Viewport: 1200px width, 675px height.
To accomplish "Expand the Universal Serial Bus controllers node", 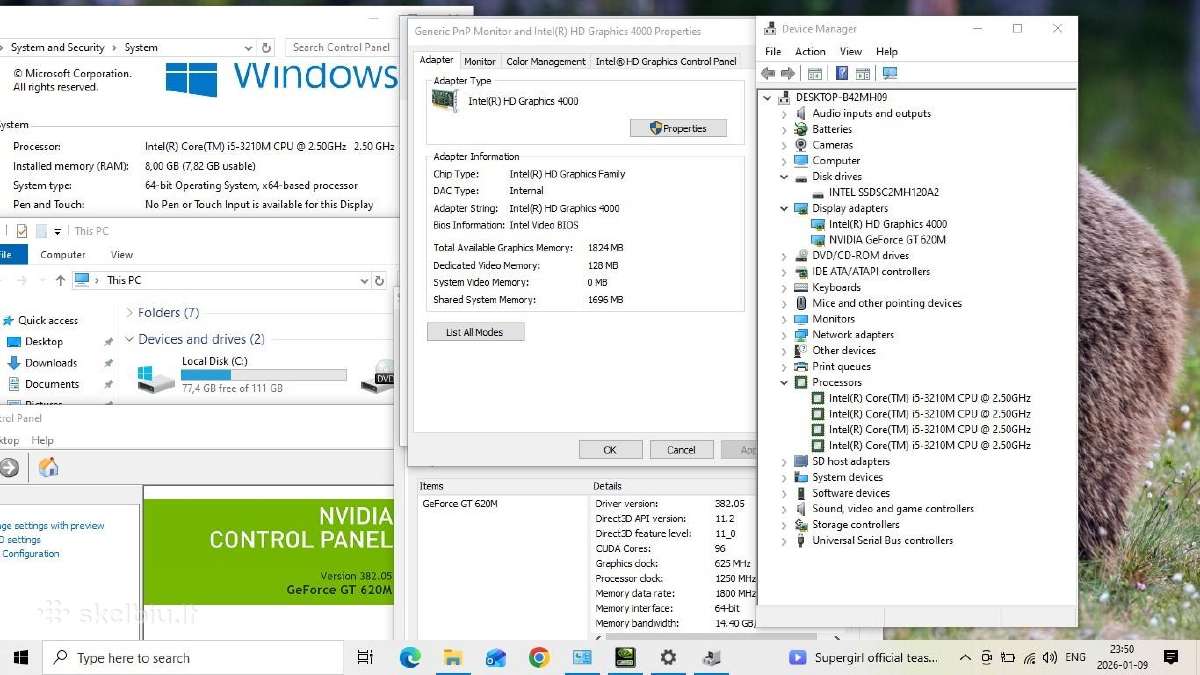I will 784,541.
